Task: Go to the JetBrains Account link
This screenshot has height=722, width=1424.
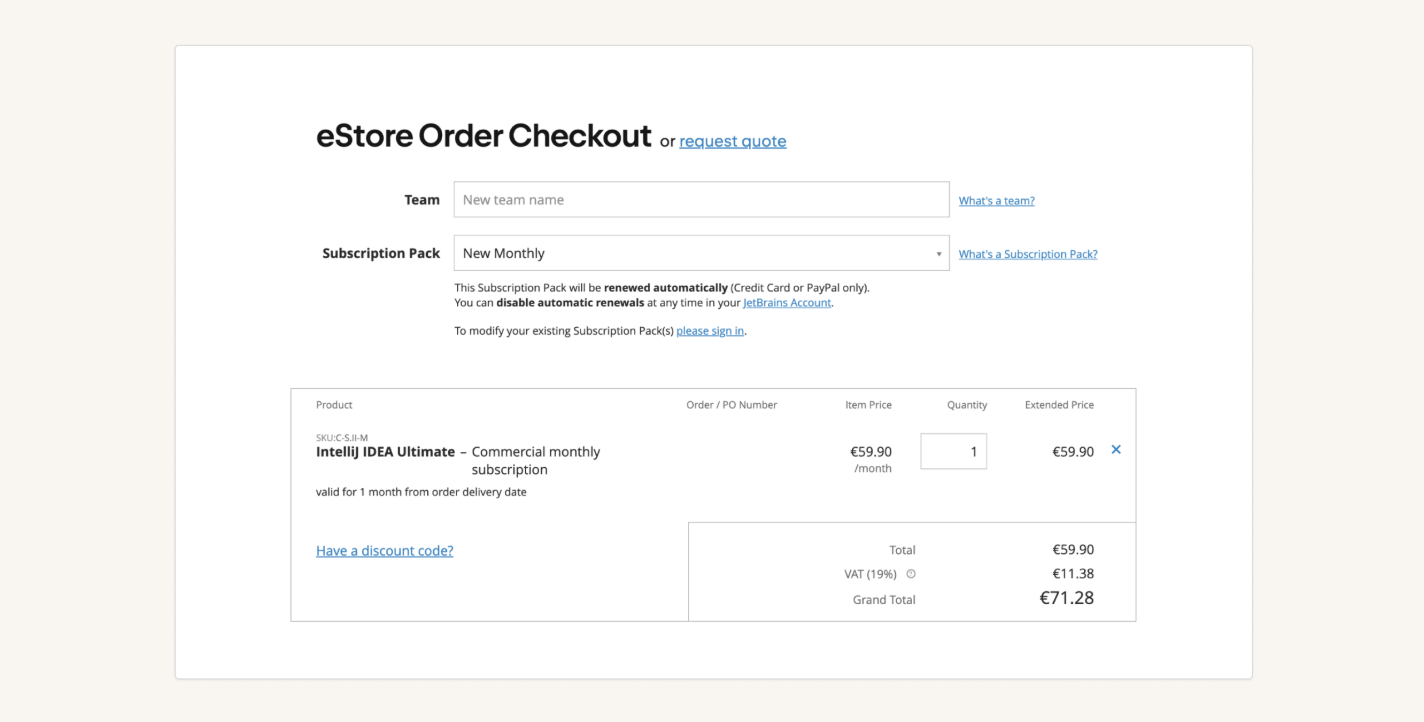Action: click(x=786, y=303)
